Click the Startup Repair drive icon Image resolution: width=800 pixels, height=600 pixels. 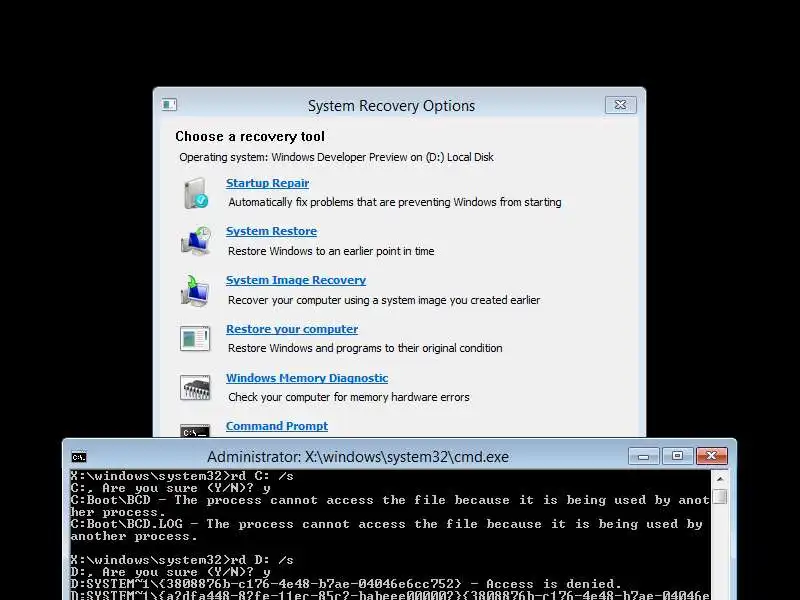click(x=195, y=193)
